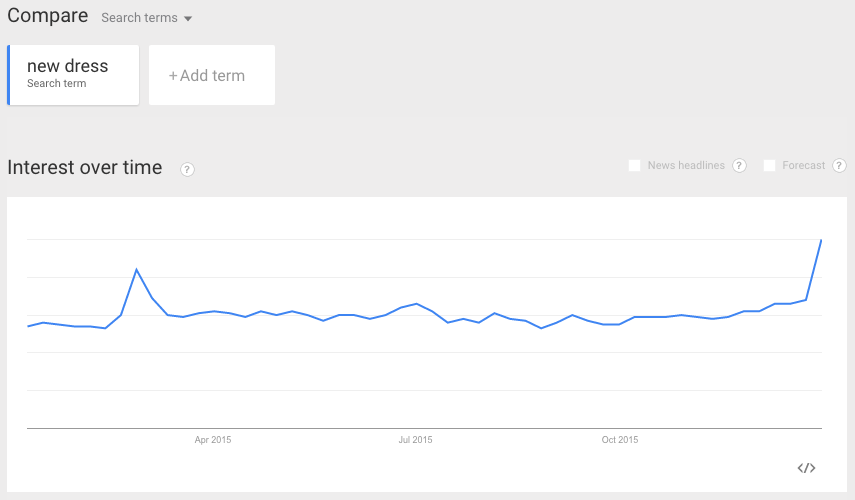Enable the Forecast checkbox
This screenshot has width=855, height=500.
[769, 166]
